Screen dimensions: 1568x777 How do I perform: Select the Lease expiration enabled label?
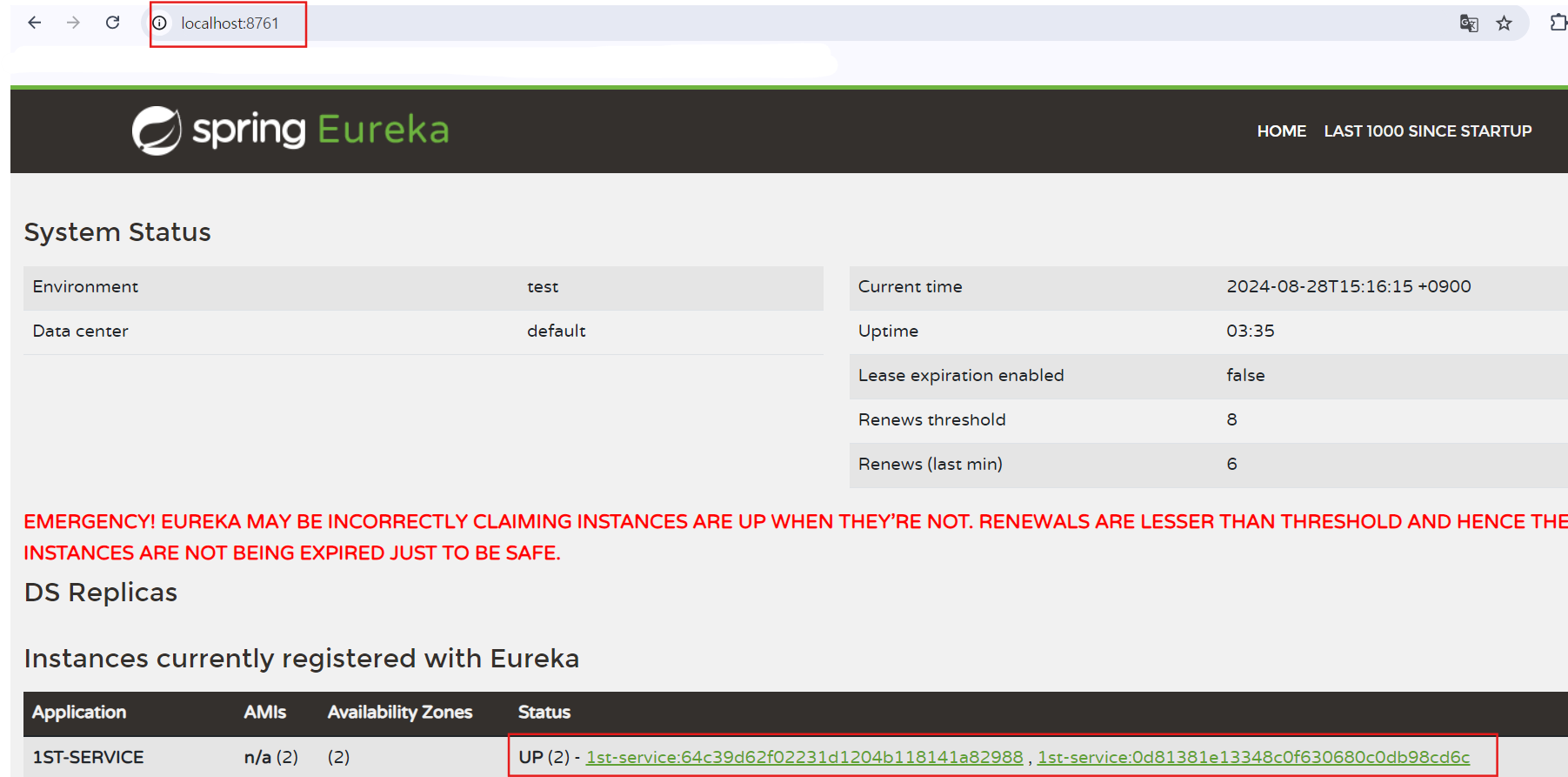[961, 376]
